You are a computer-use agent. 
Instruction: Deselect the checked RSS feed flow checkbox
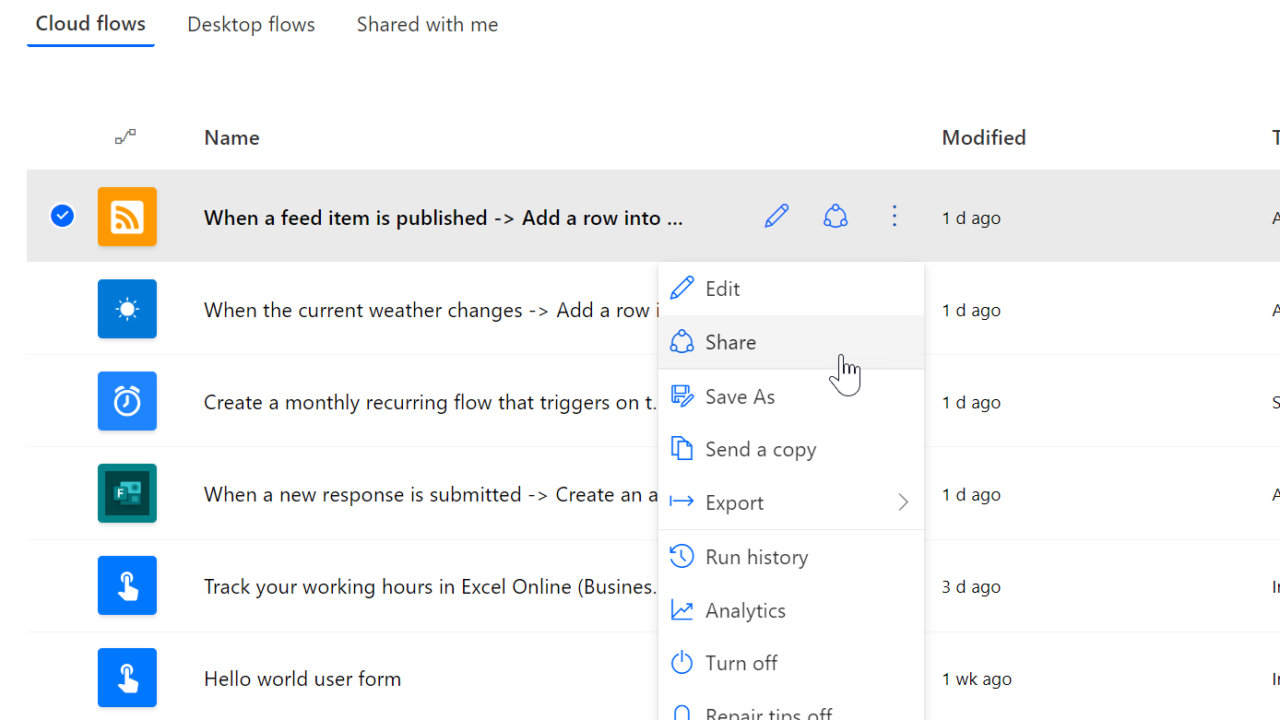tap(62, 216)
